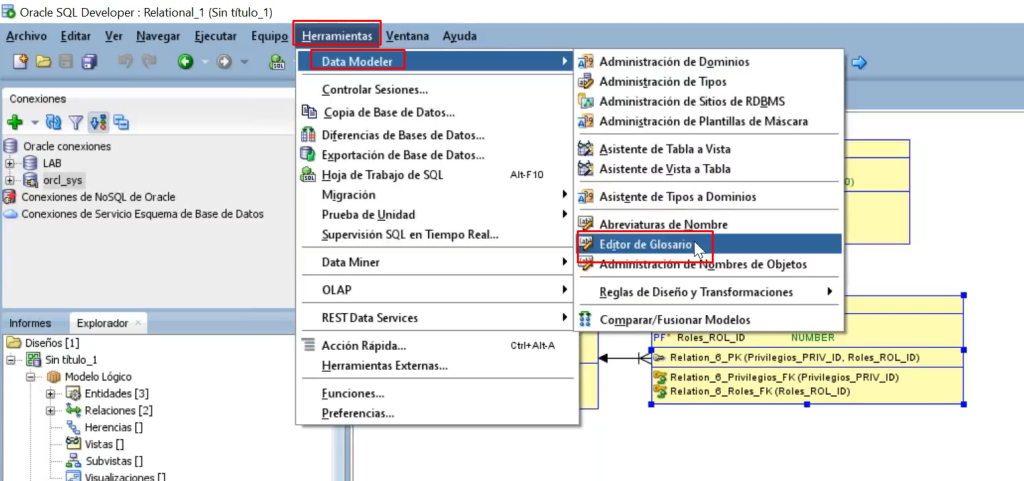The height and width of the screenshot is (481, 1024).
Task: Click the Filter funnel icon in Conexiones
Action: 76,122
